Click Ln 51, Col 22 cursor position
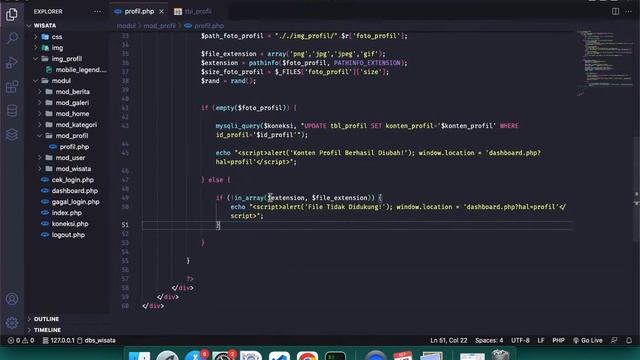 449,340
